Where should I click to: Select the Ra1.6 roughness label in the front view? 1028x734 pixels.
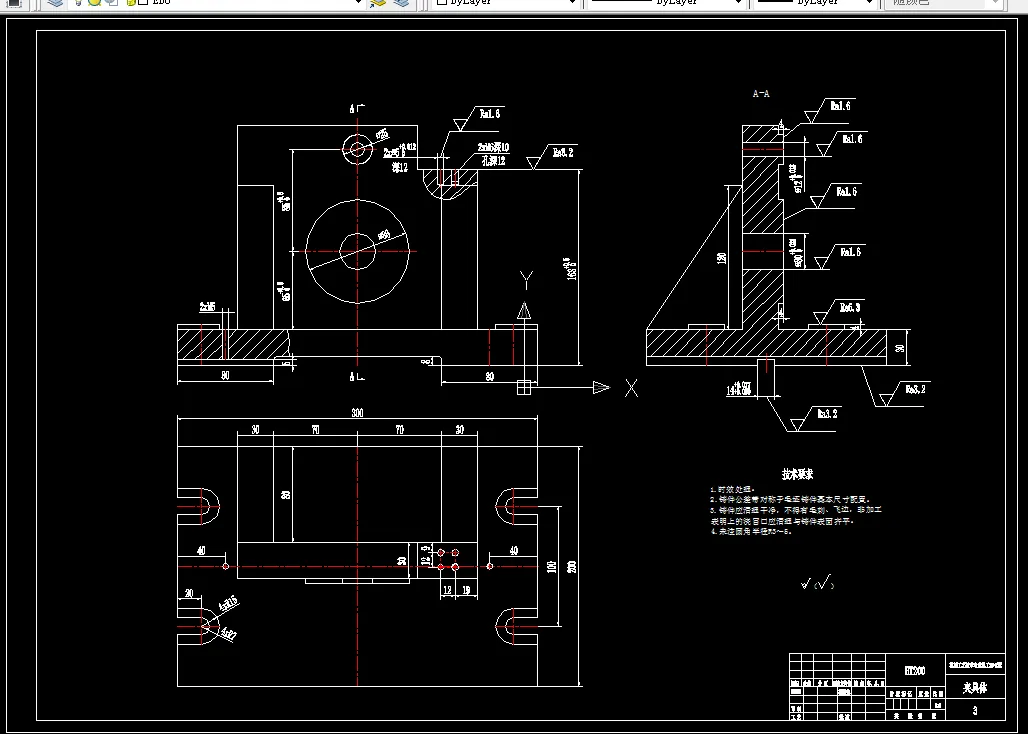pyautogui.click(x=490, y=113)
